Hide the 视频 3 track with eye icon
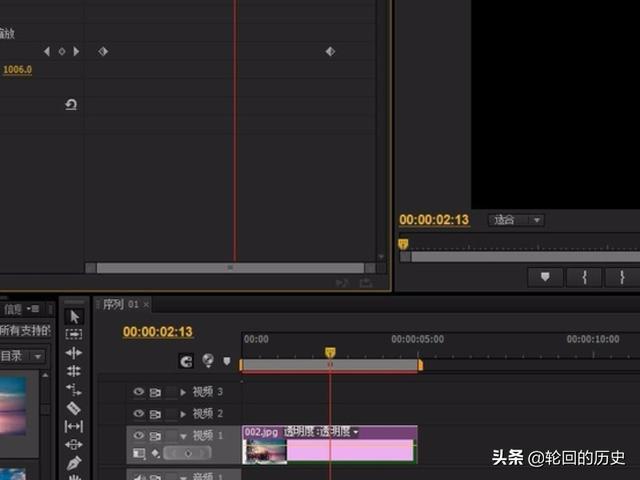 [139, 392]
